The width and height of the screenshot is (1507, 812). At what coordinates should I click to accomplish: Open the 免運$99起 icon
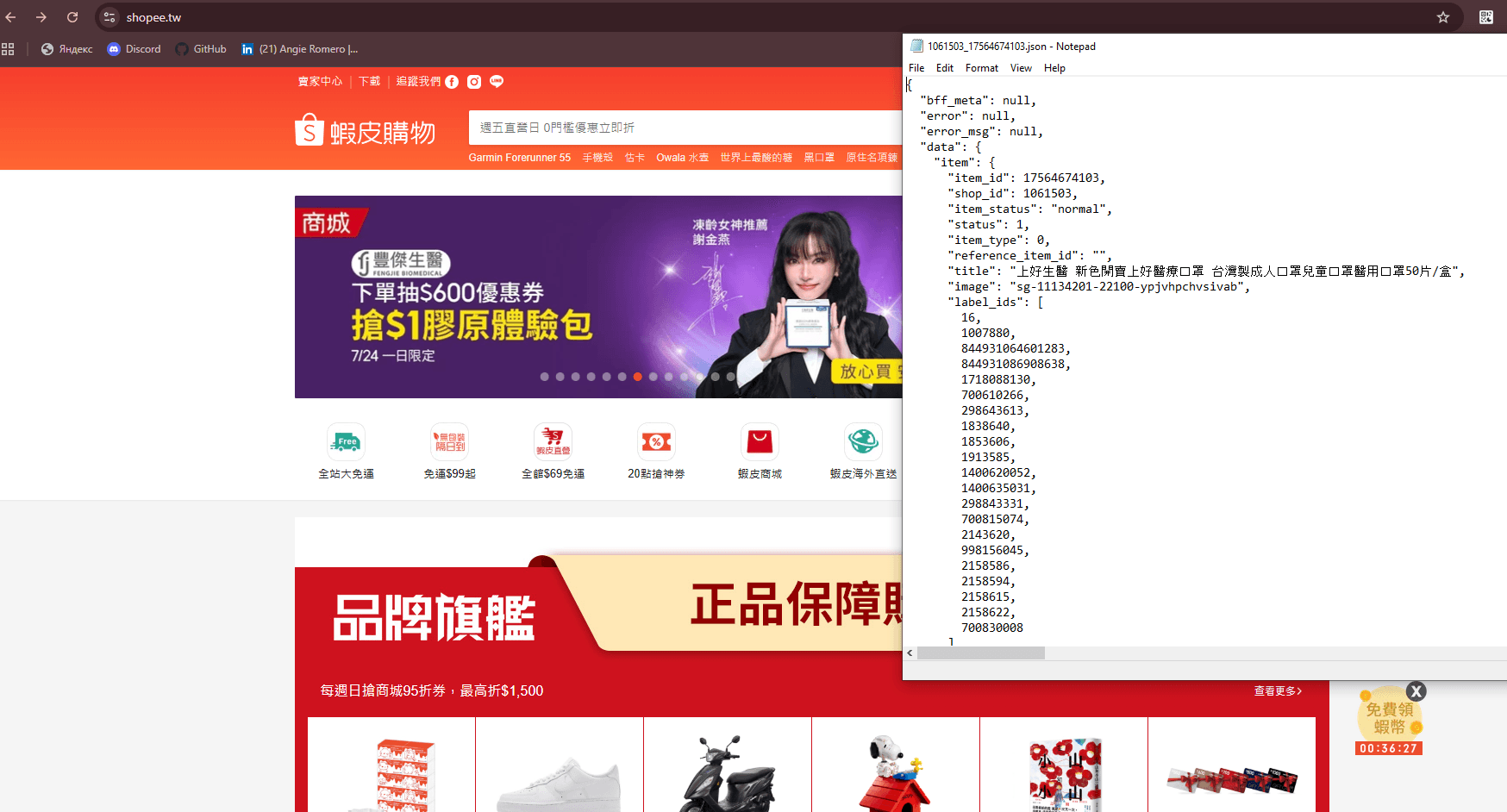point(449,452)
